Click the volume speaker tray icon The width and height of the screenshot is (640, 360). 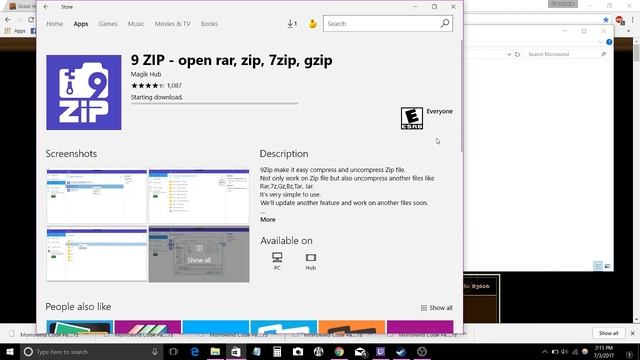point(565,352)
